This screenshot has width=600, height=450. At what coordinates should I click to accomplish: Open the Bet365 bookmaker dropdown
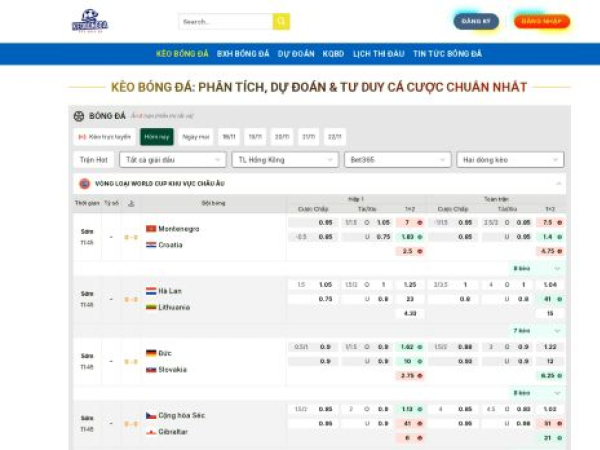tap(397, 160)
